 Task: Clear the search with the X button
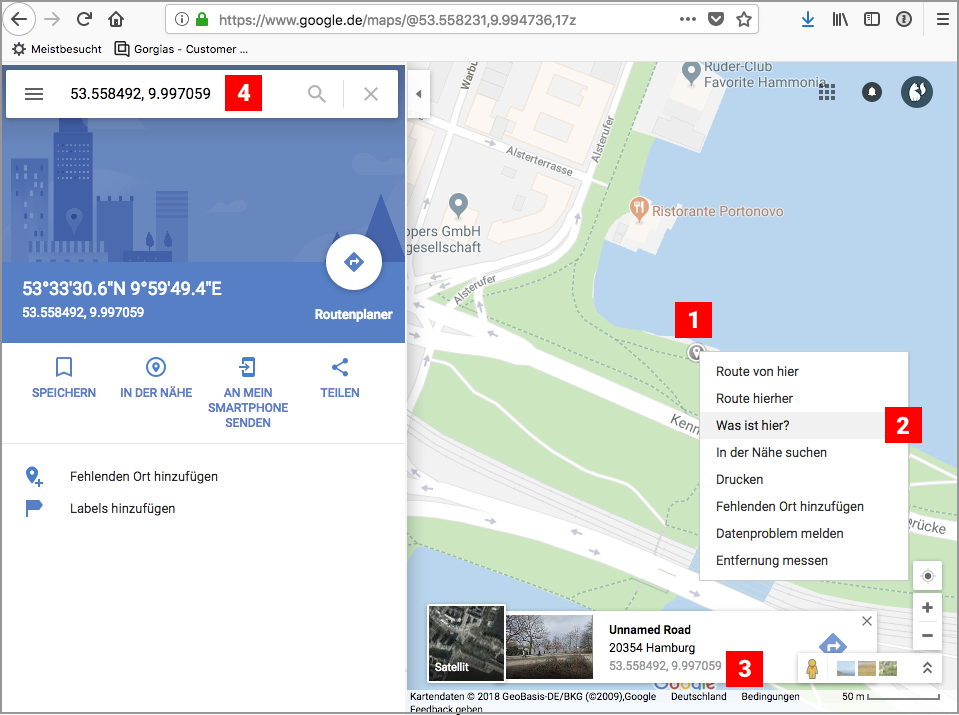371,94
